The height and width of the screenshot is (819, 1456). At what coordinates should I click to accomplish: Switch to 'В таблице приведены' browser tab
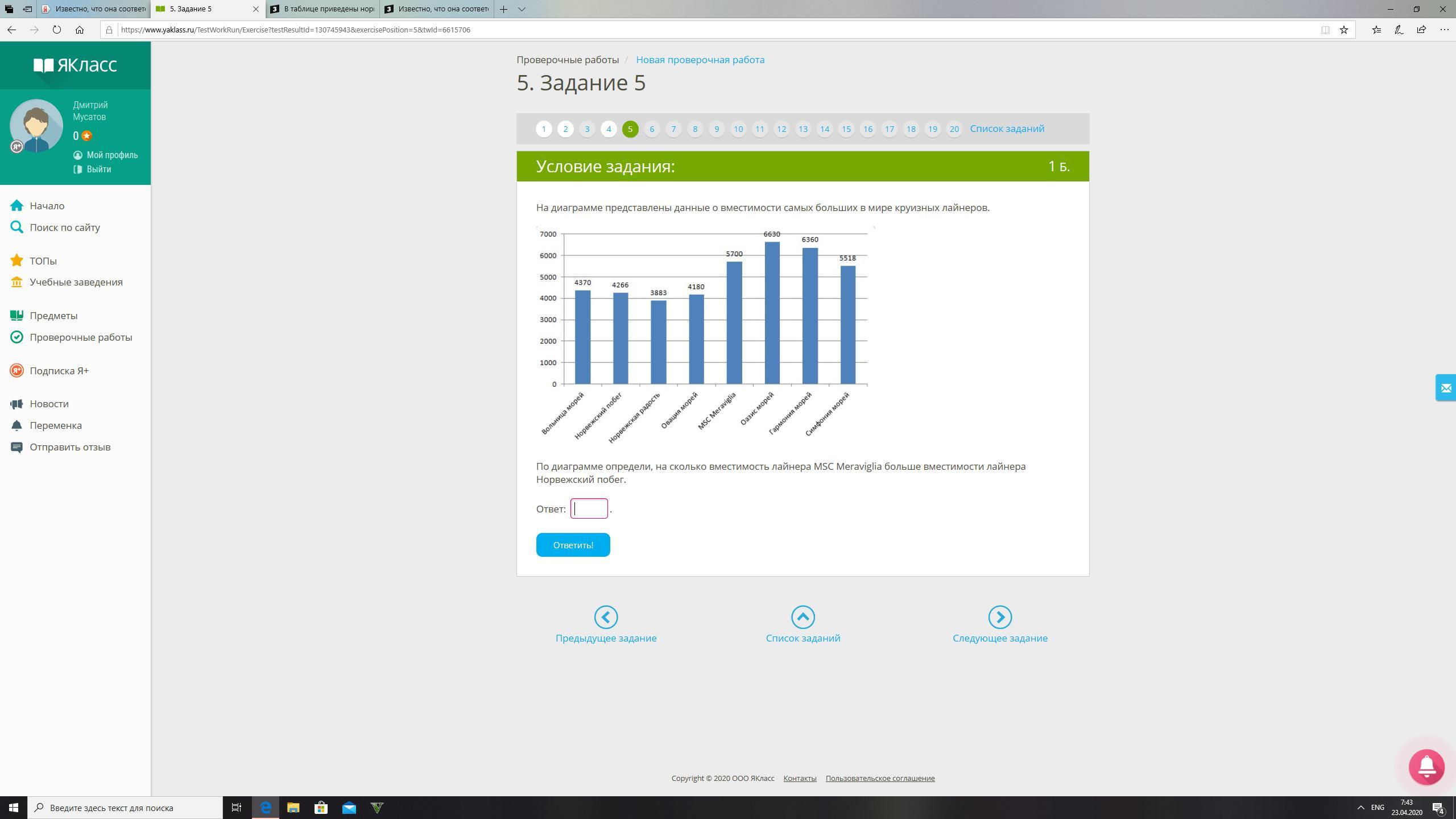pyautogui.click(x=322, y=9)
